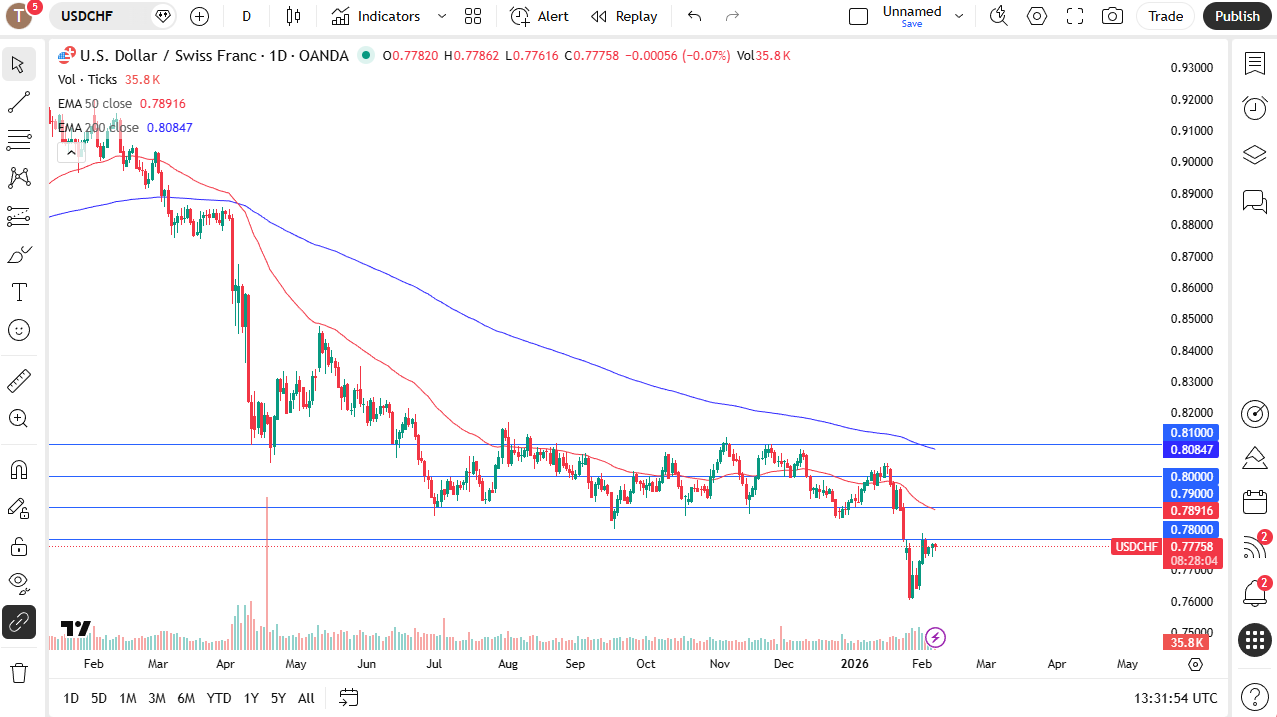Expand the indicators favorites dropdown arrow
Viewport: 1277px width, 717px height.
coord(441,16)
